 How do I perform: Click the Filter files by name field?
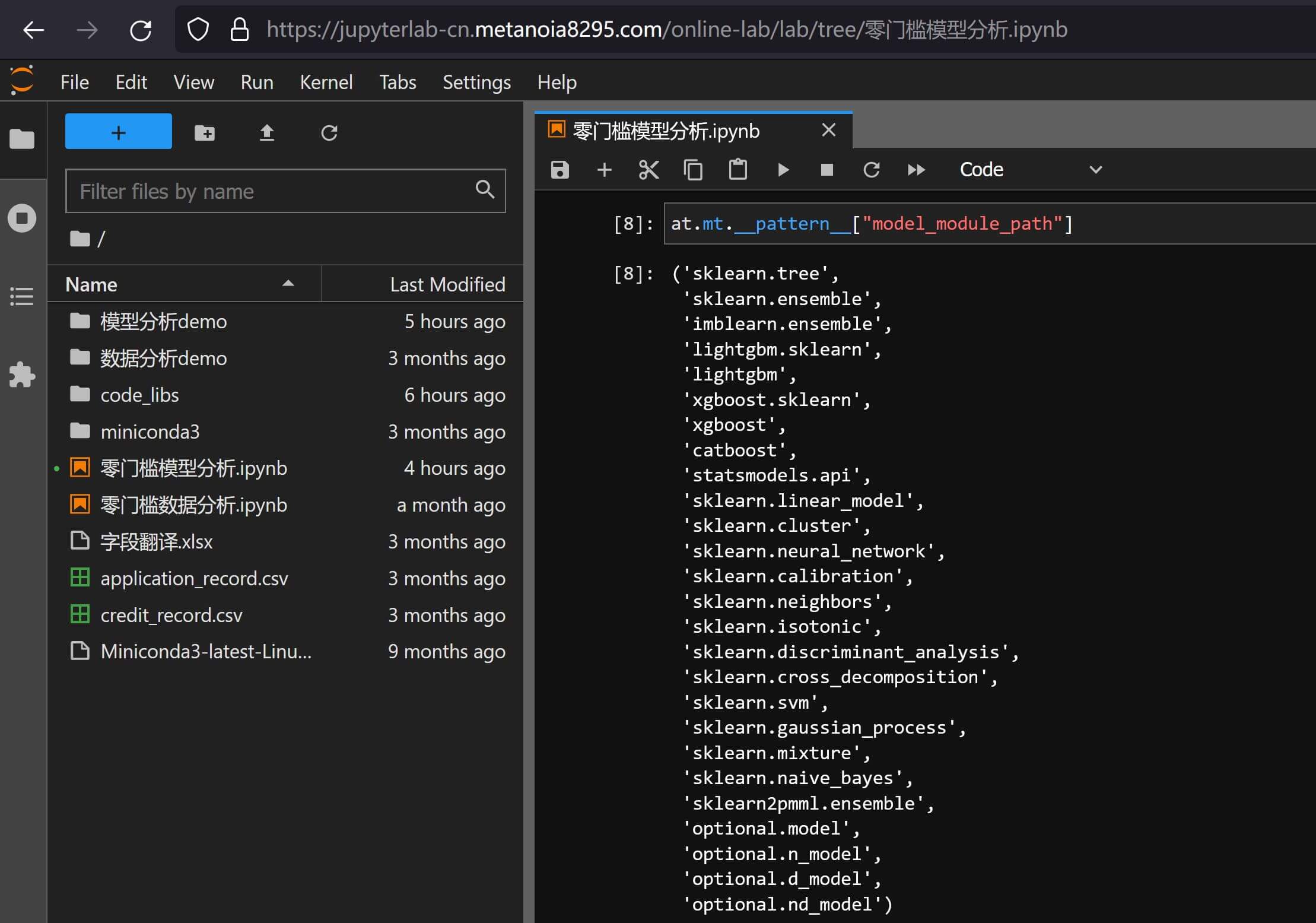coord(273,191)
